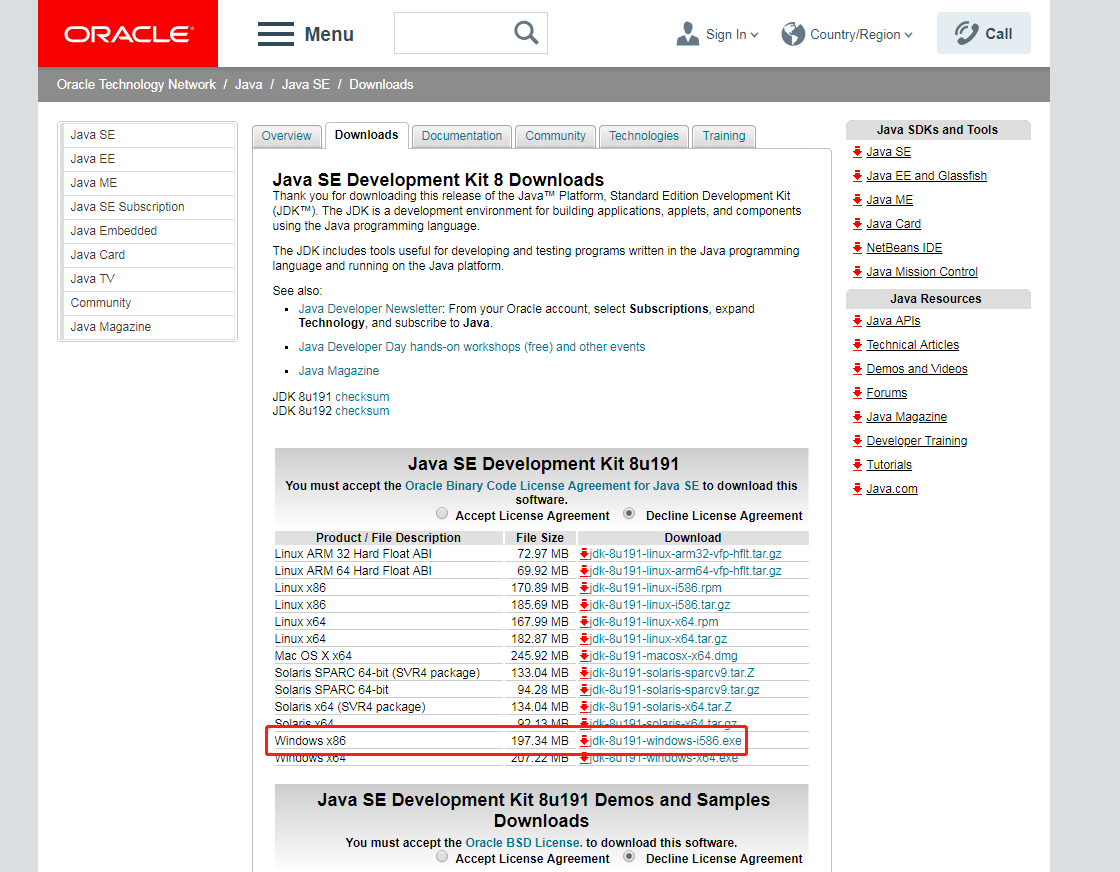
Task: Select Decline License Agreement for JDK 8u191
Action: (x=629, y=513)
